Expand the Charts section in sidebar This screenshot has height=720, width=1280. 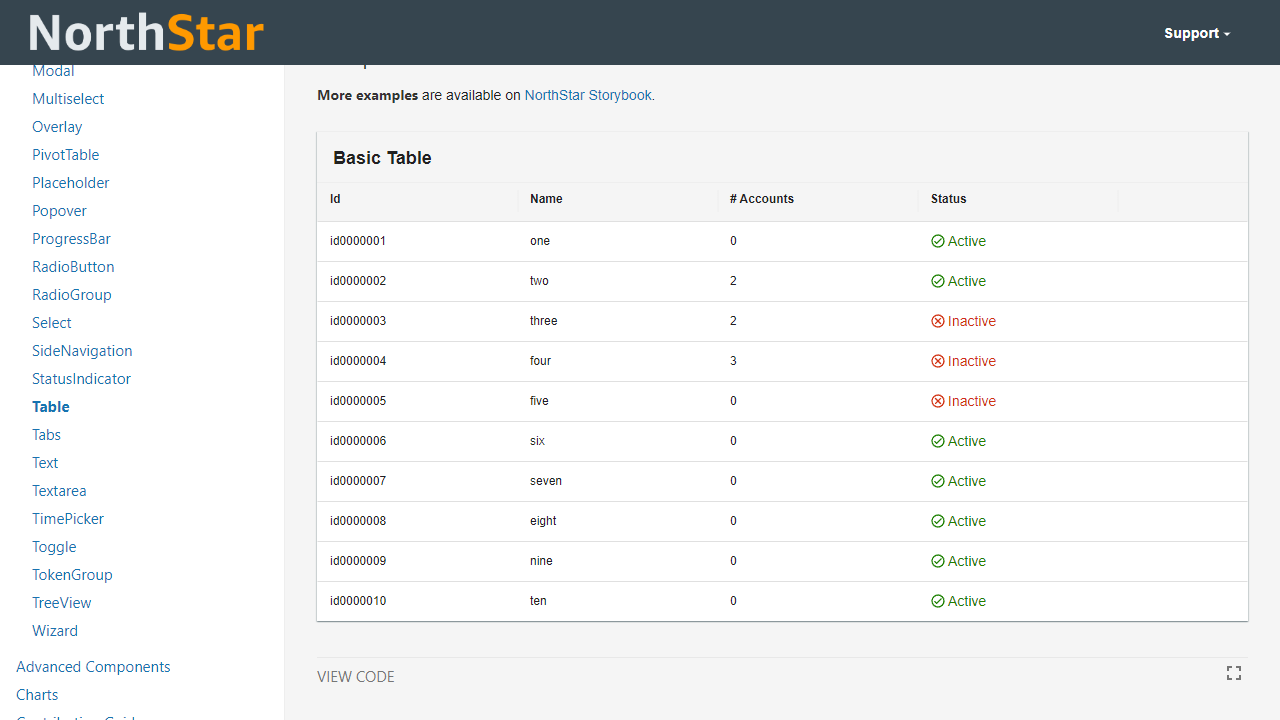click(x=37, y=695)
